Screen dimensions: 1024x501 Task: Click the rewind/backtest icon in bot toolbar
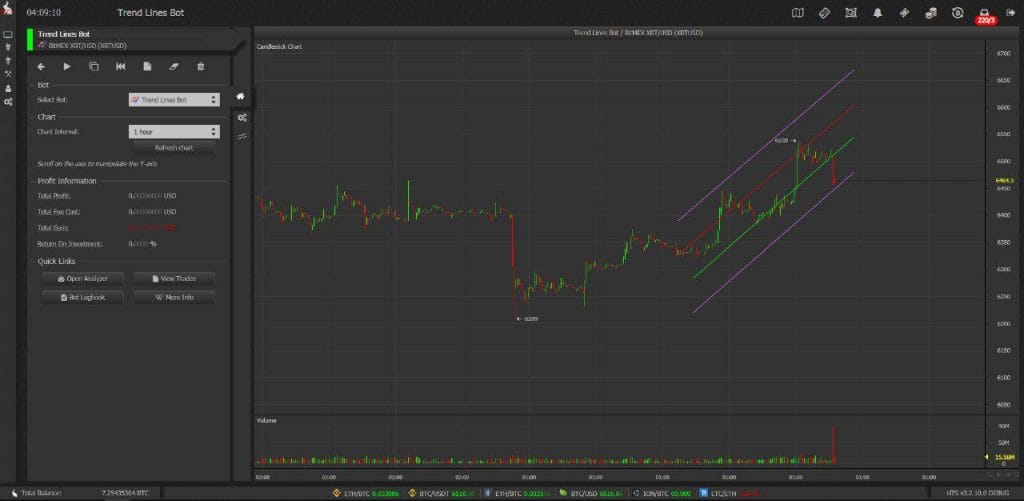pyautogui.click(x=121, y=67)
